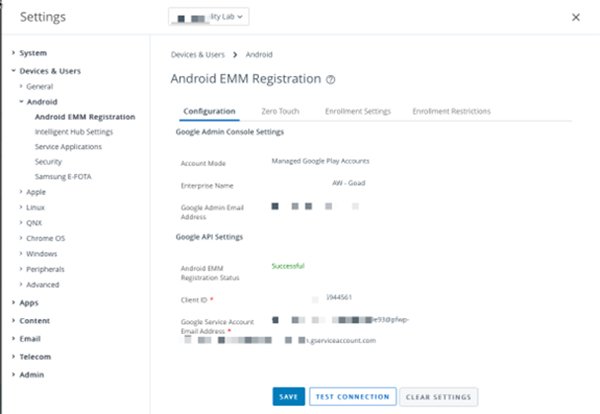Expand the System section
Screen dimensions: 600x414
point(33,52)
